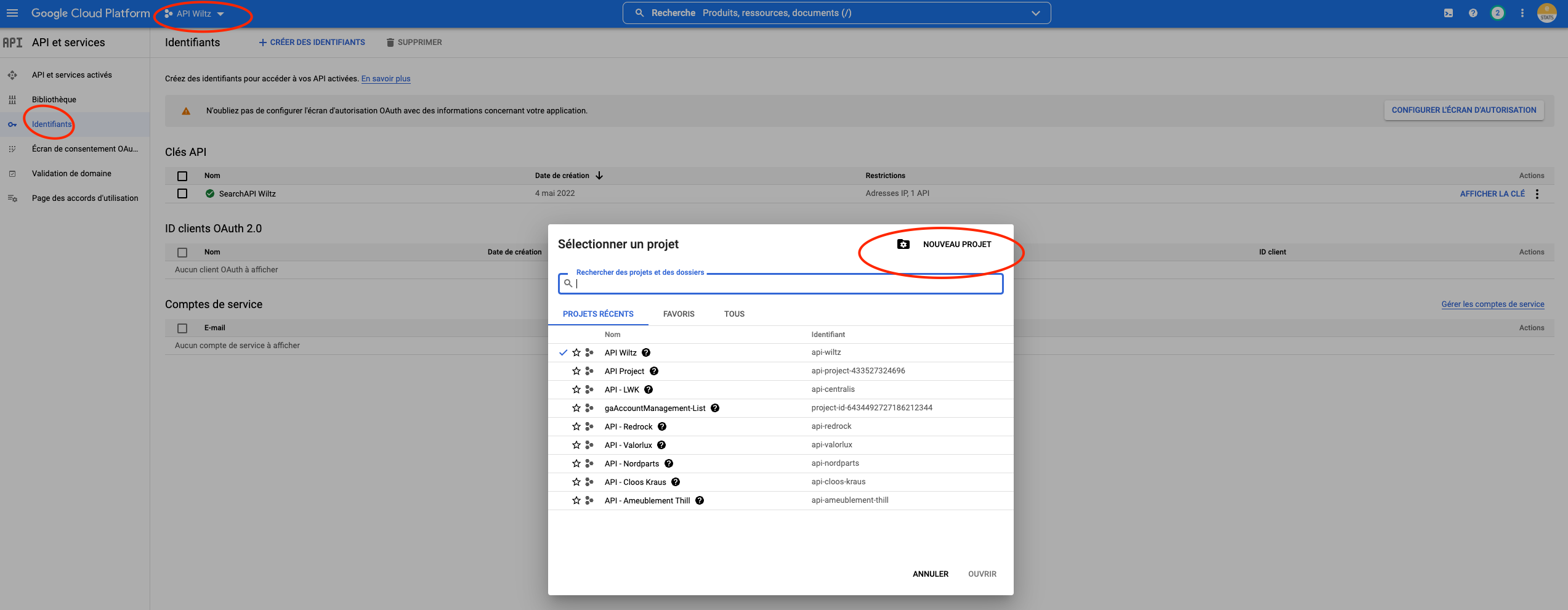Open Gérer les comptes de service link
The height and width of the screenshot is (610, 1568).
1493,304
